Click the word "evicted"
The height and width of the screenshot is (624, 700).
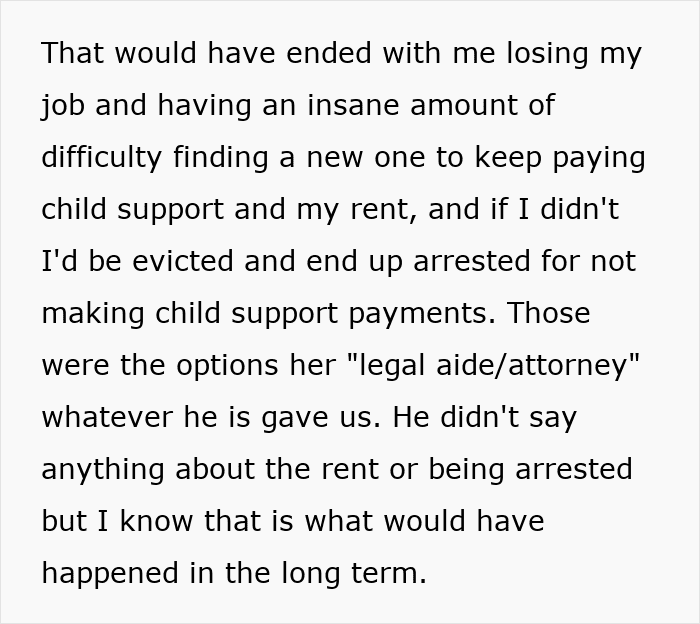pyautogui.click(x=190, y=261)
